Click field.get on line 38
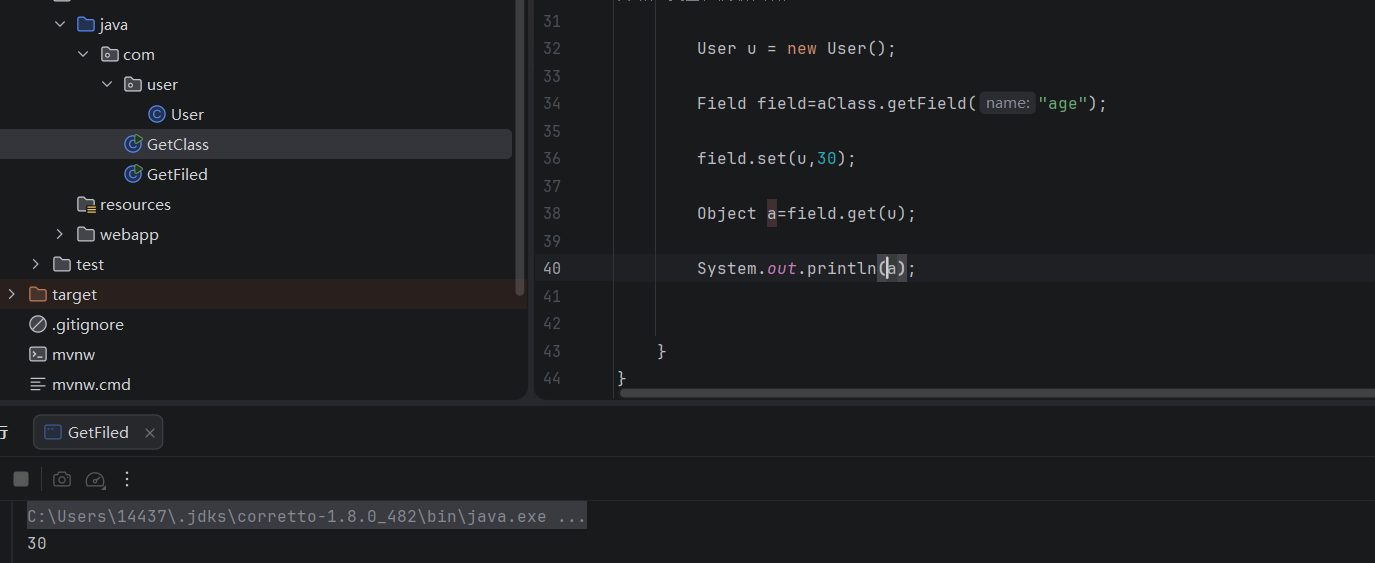The width and height of the screenshot is (1375, 563). [832, 213]
